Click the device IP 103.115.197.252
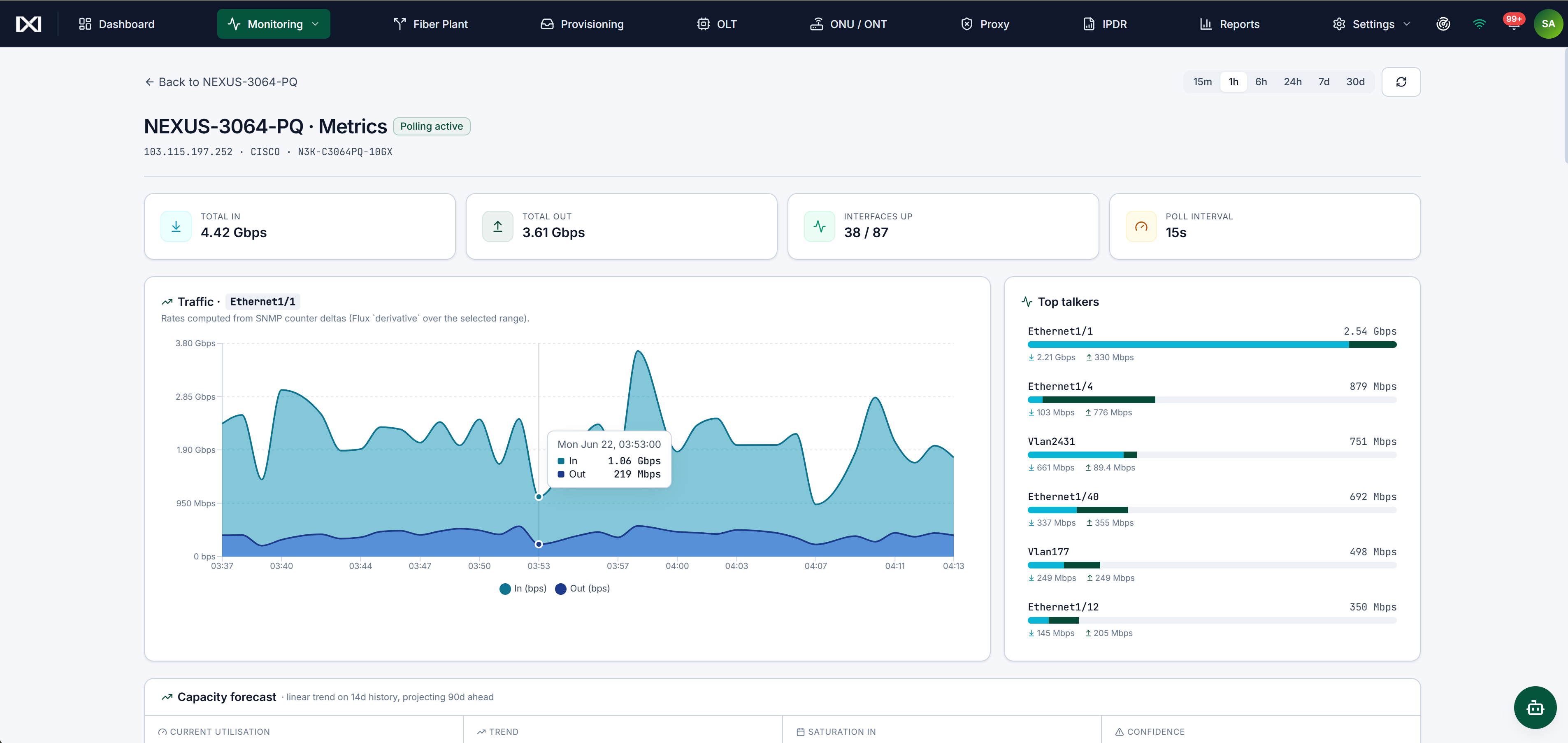 pos(188,151)
